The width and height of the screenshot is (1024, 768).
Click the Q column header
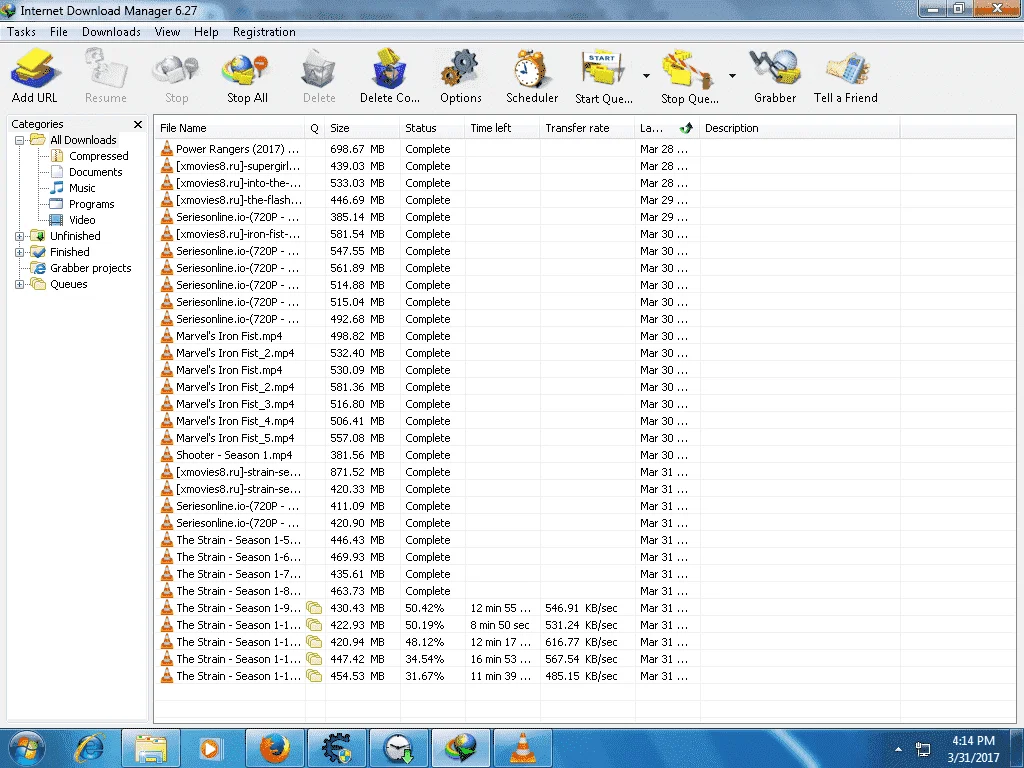pyautogui.click(x=315, y=128)
